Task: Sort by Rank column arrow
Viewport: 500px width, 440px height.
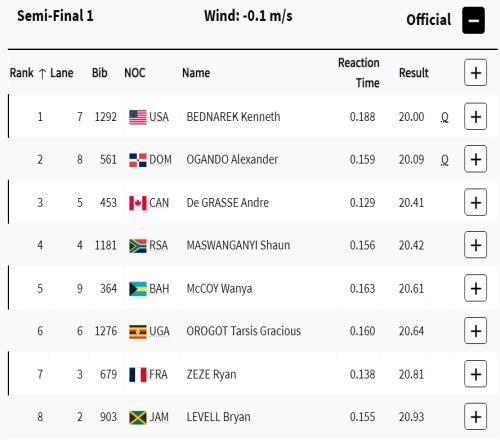Action: click(x=42, y=74)
